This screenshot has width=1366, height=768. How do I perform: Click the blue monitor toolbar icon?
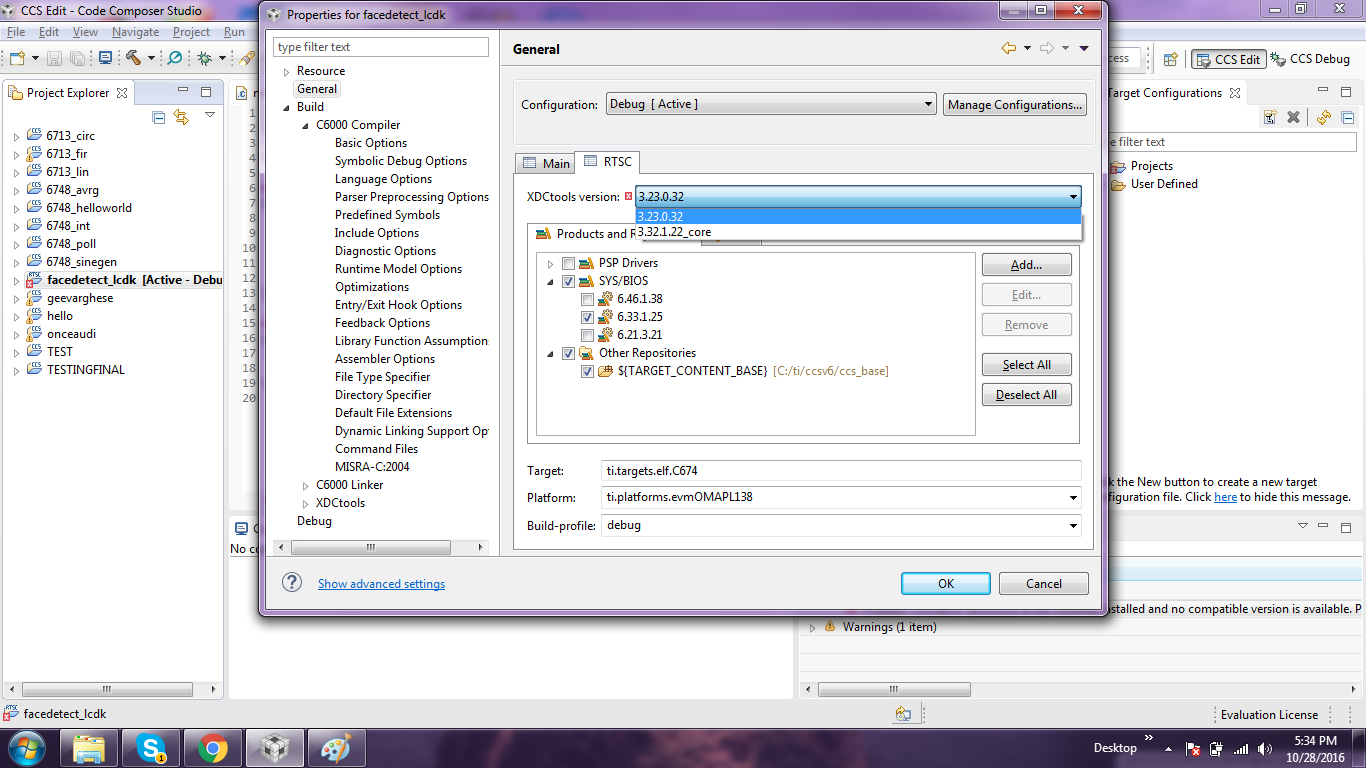[105, 59]
